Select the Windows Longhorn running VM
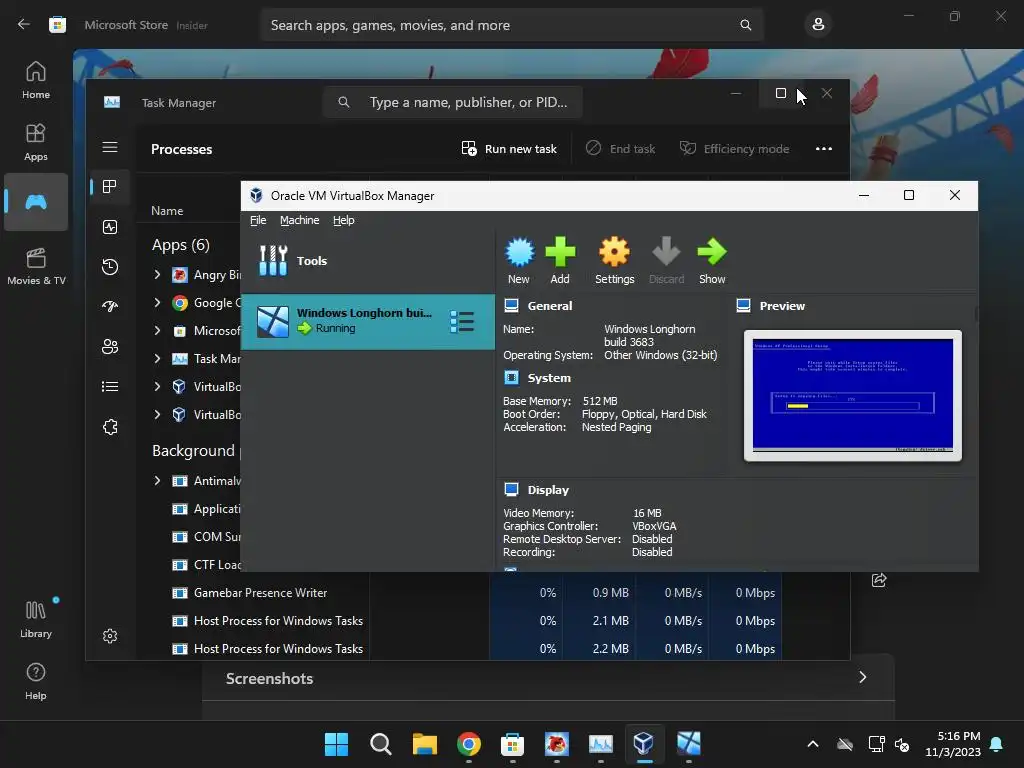The width and height of the screenshot is (1024, 768). 368,322
